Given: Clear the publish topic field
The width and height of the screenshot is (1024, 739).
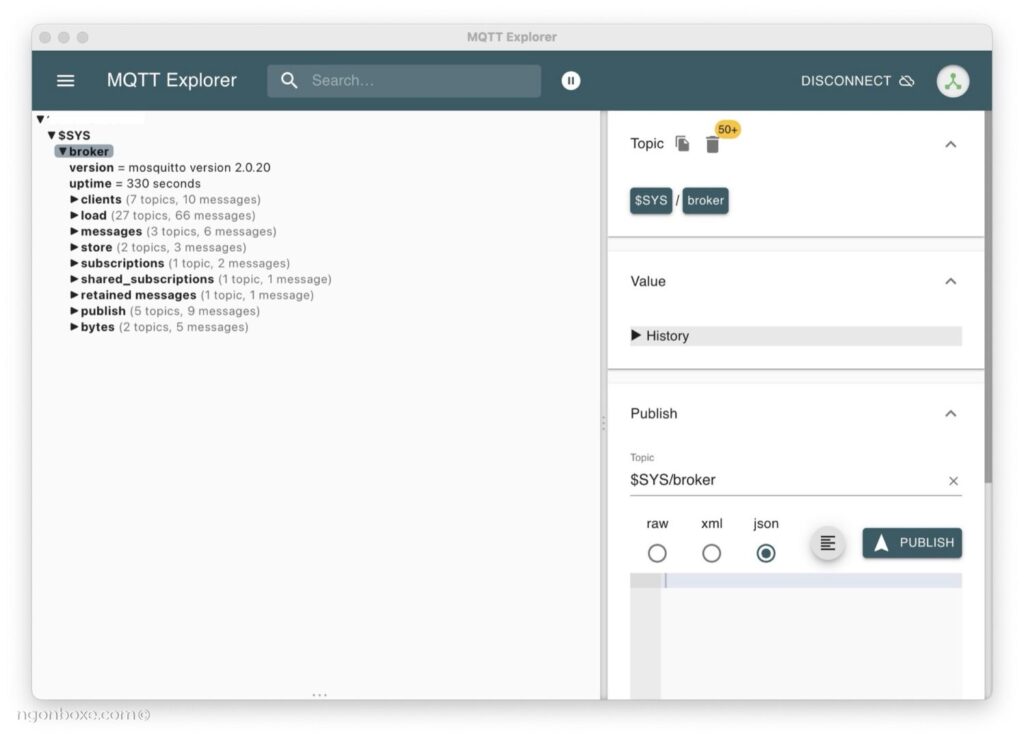Looking at the screenshot, I should [x=953, y=481].
